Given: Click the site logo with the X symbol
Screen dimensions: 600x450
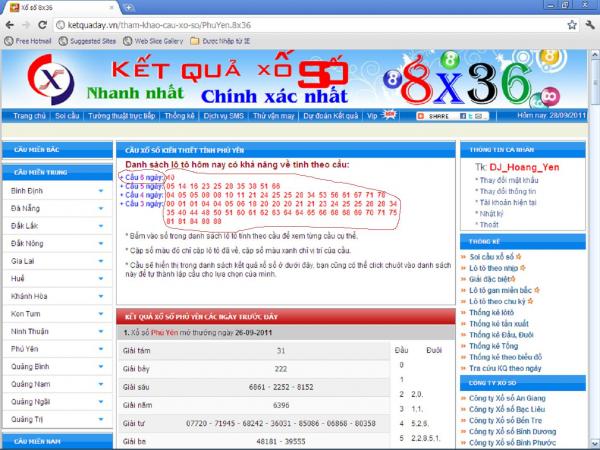Looking at the screenshot, I should click(51, 80).
